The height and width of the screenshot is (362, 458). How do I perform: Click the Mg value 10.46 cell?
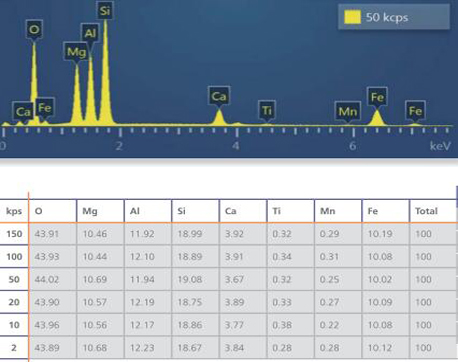tap(100, 234)
